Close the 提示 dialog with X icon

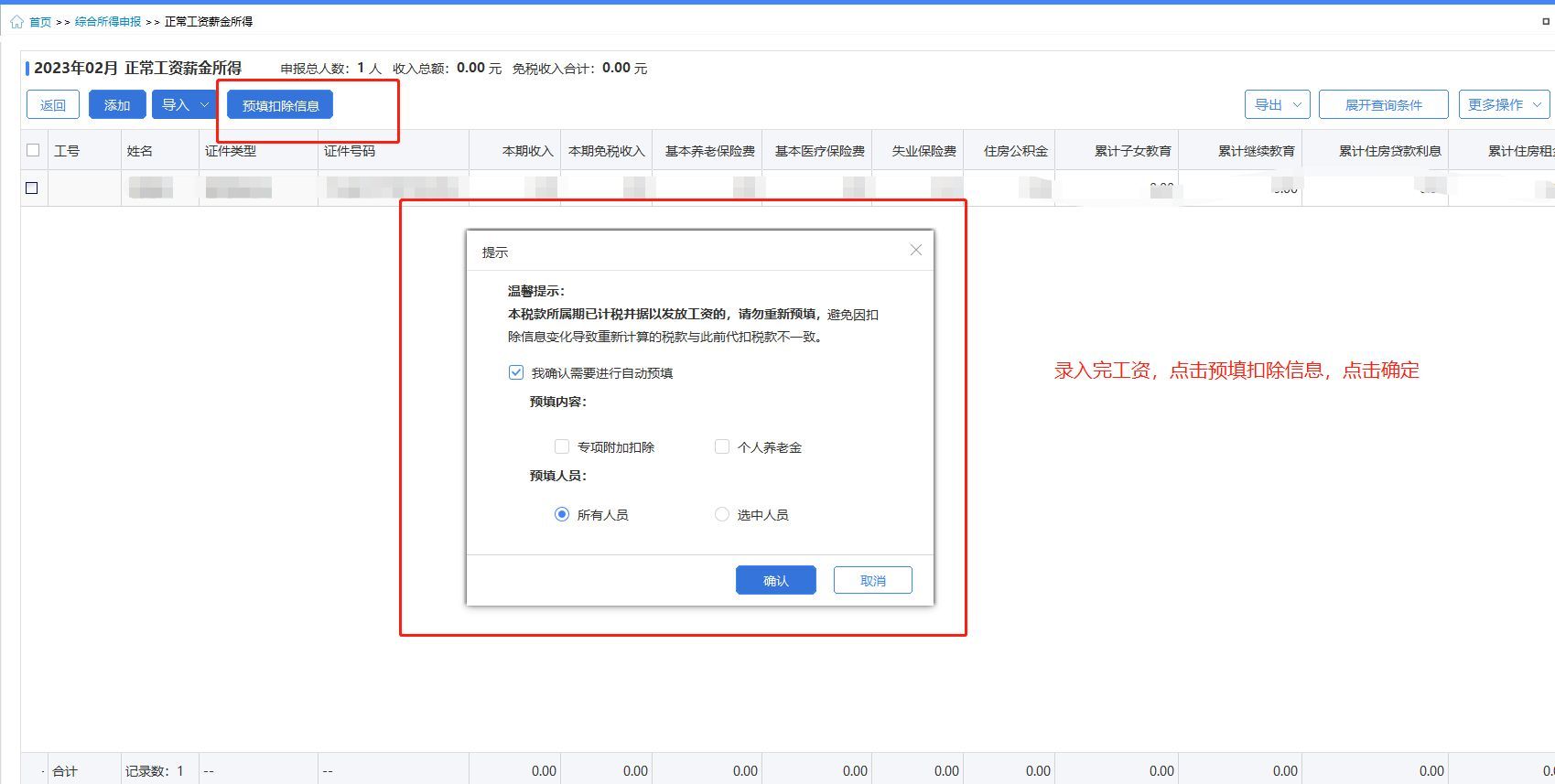point(915,251)
